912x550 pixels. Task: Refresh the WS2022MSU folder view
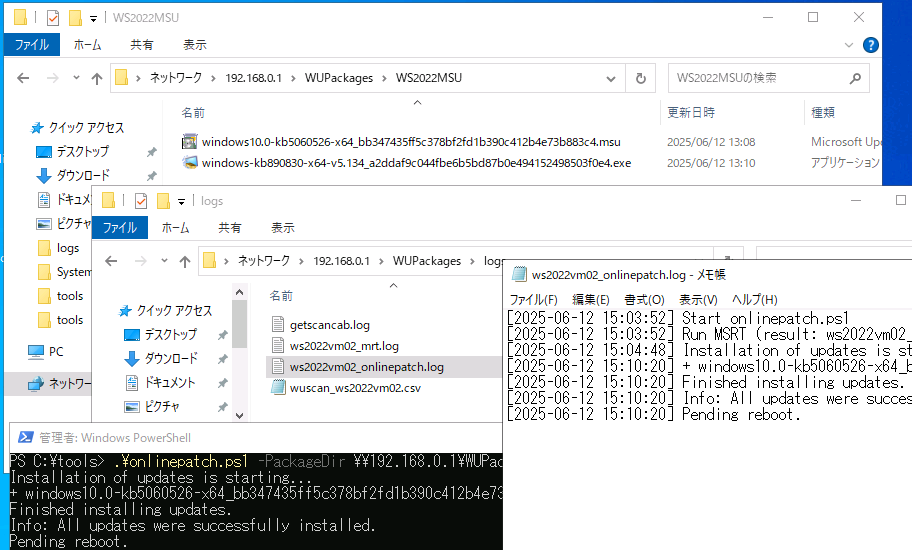(640, 78)
